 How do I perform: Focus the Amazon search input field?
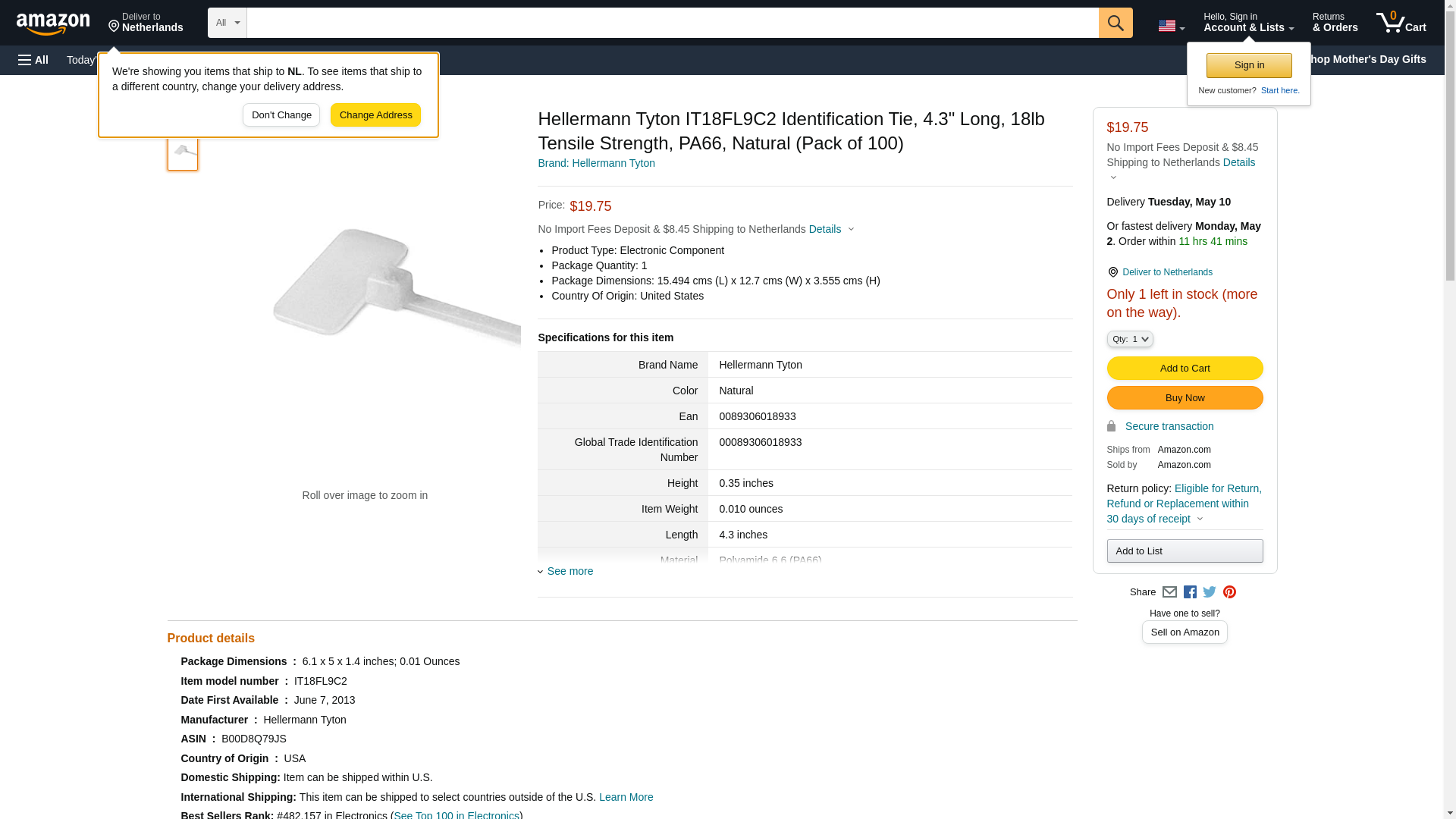672,23
